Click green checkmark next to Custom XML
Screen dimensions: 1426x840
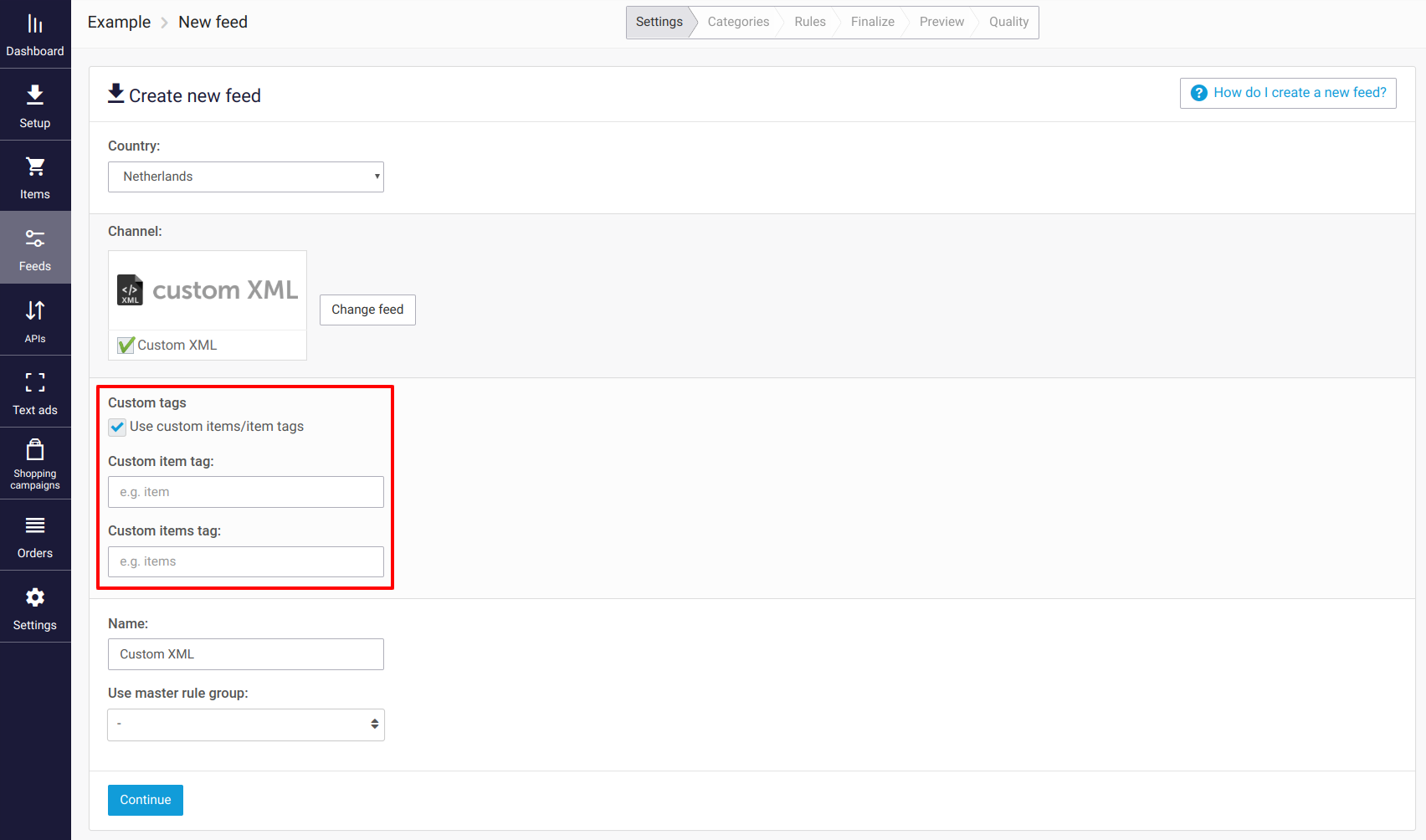coord(126,345)
